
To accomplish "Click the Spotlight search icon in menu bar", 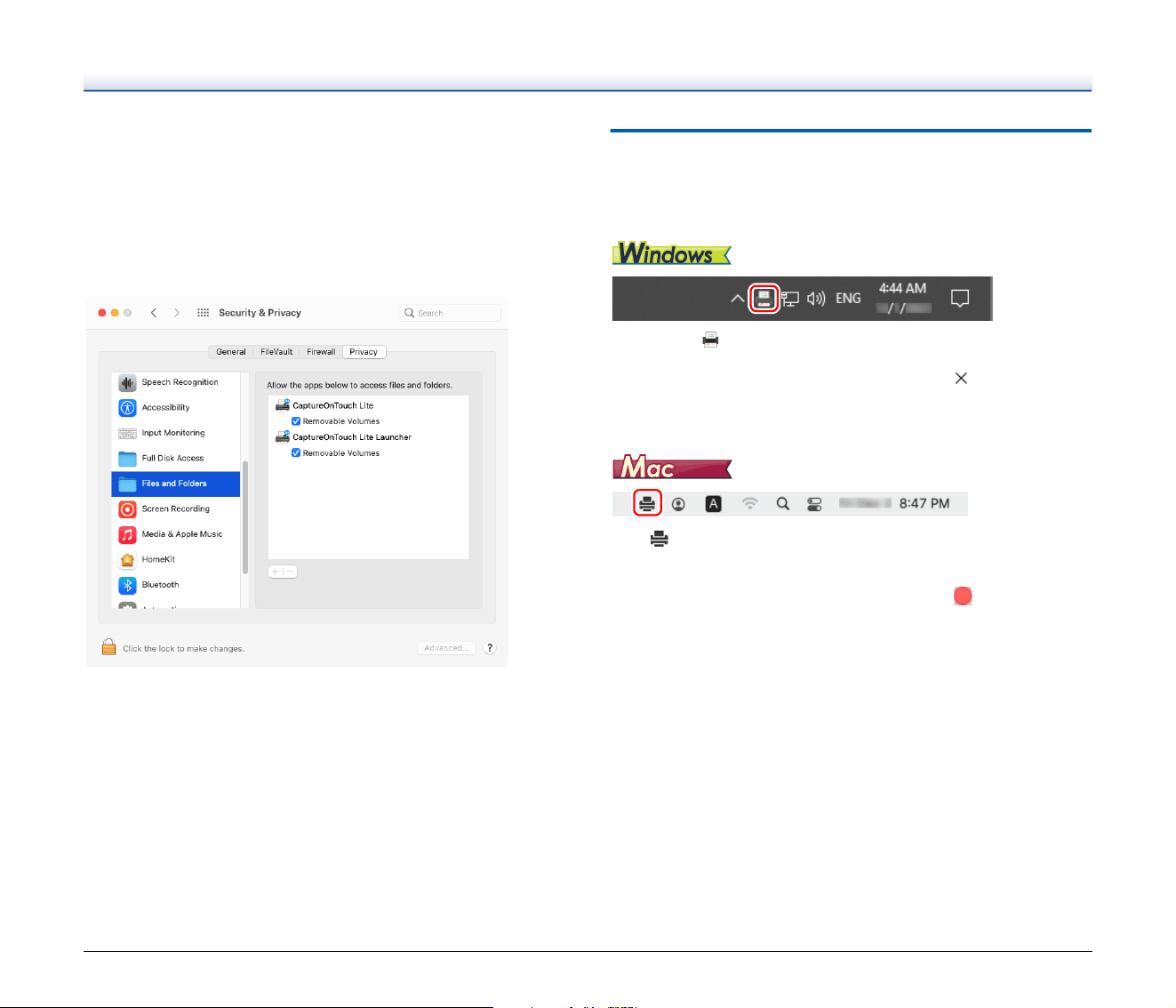I will pyautogui.click(x=782, y=504).
